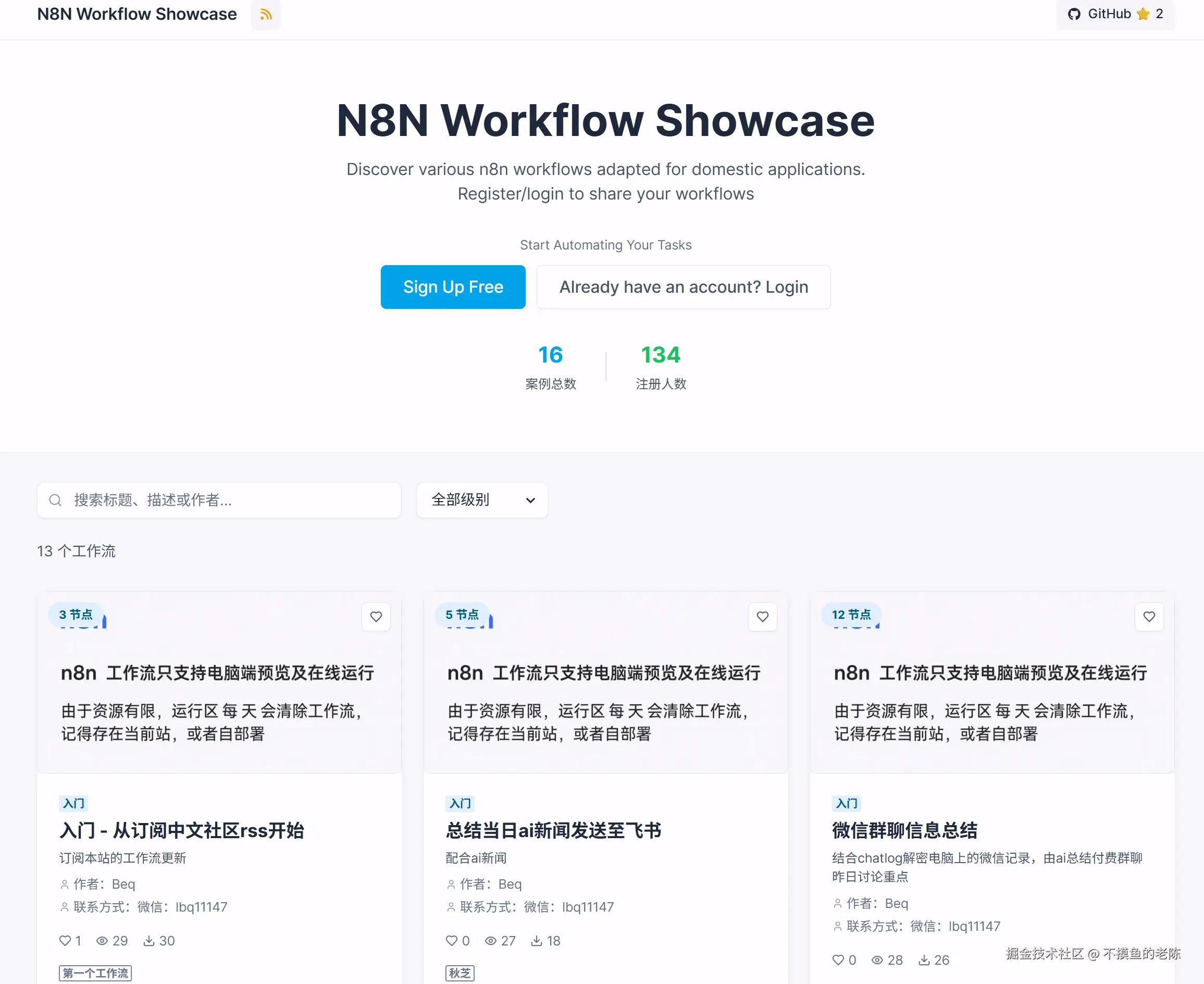Open the GitHub star link

point(1114,14)
